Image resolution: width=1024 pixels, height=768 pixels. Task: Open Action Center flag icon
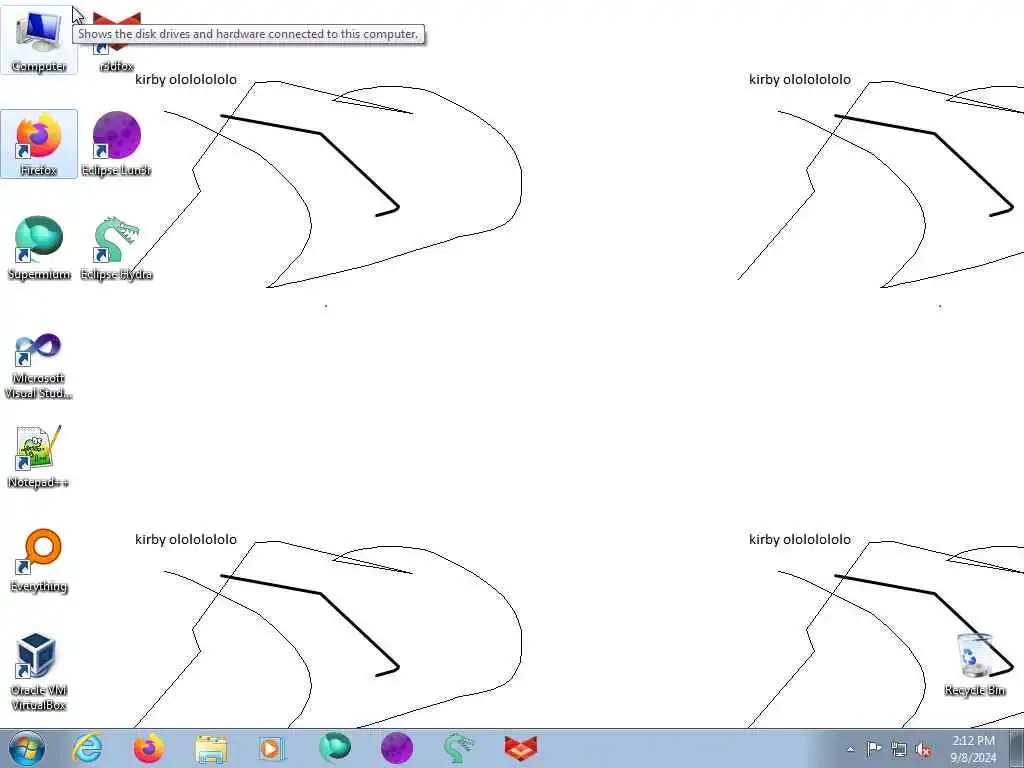coord(874,748)
